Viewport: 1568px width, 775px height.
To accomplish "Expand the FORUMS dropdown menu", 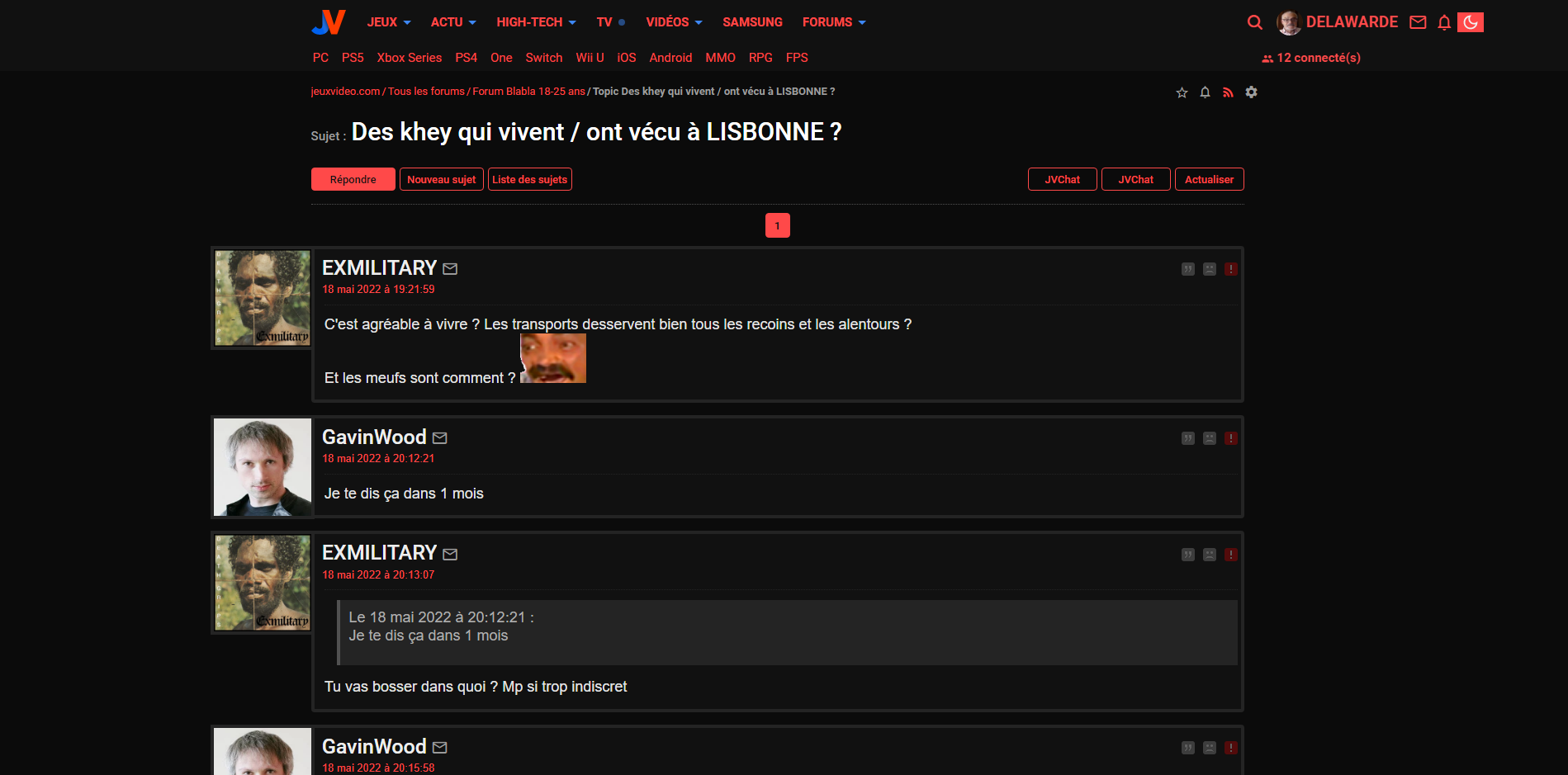I will pos(834,22).
